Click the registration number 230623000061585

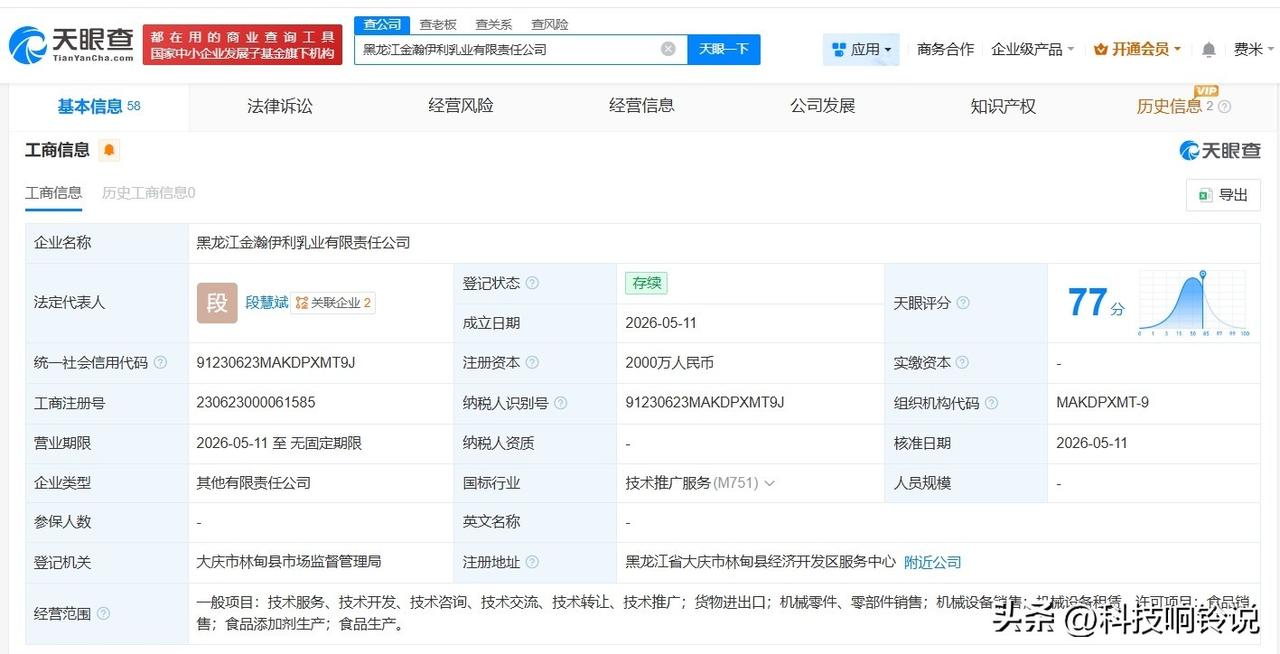(x=256, y=403)
